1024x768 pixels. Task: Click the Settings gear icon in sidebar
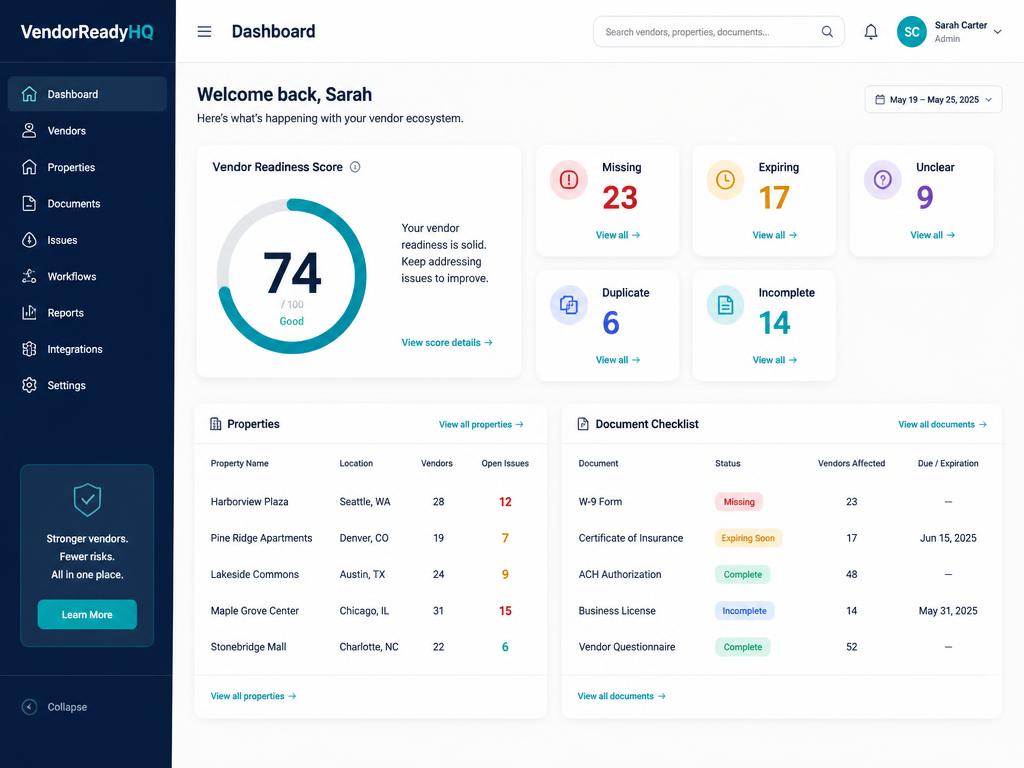click(29, 385)
